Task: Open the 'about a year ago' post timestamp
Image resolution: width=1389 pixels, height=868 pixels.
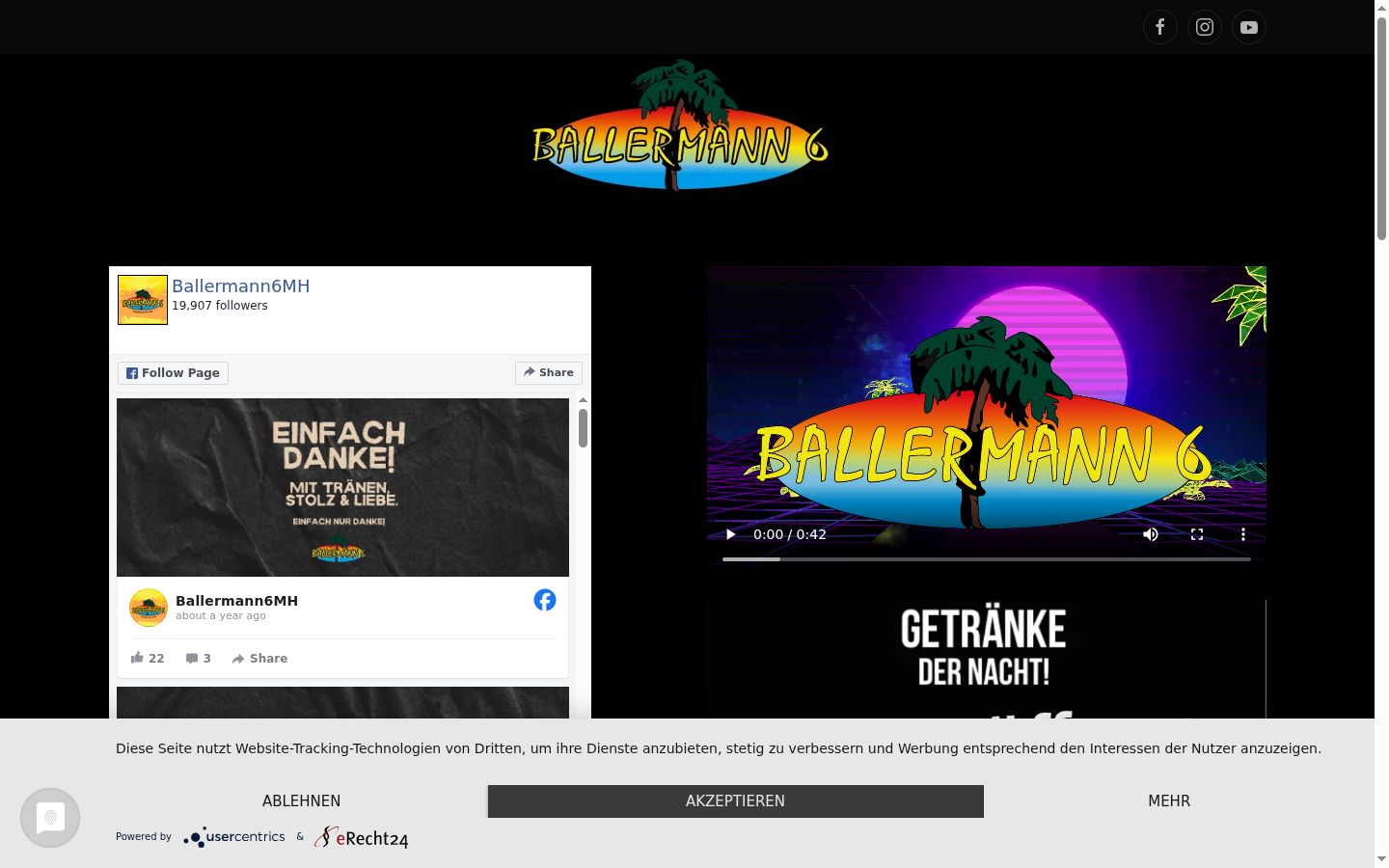Action: (221, 616)
